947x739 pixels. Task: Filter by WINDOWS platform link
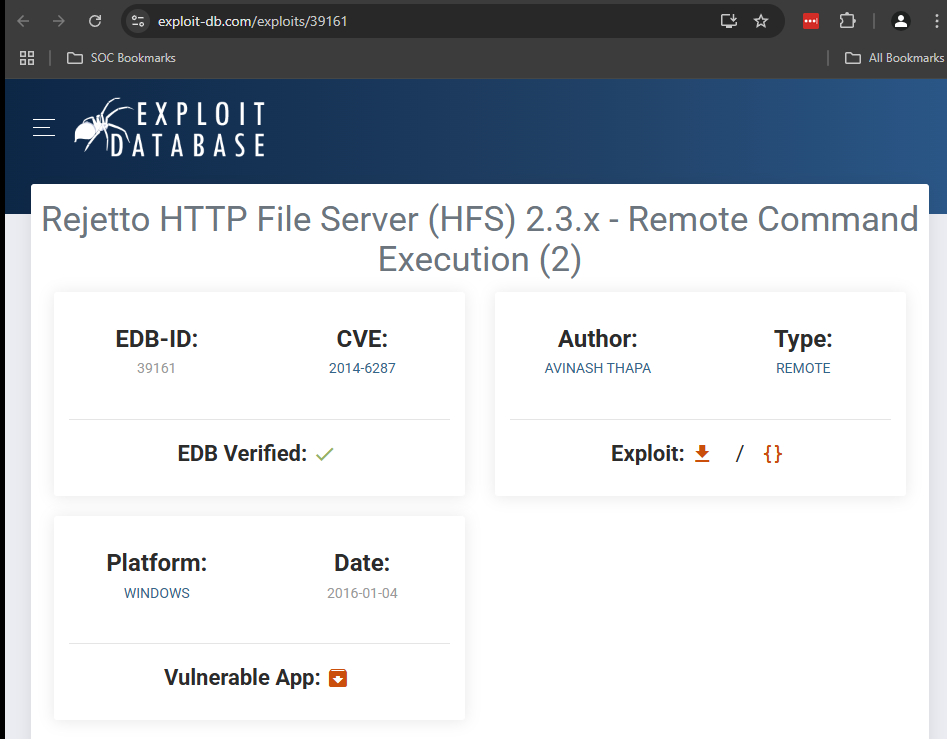157,593
